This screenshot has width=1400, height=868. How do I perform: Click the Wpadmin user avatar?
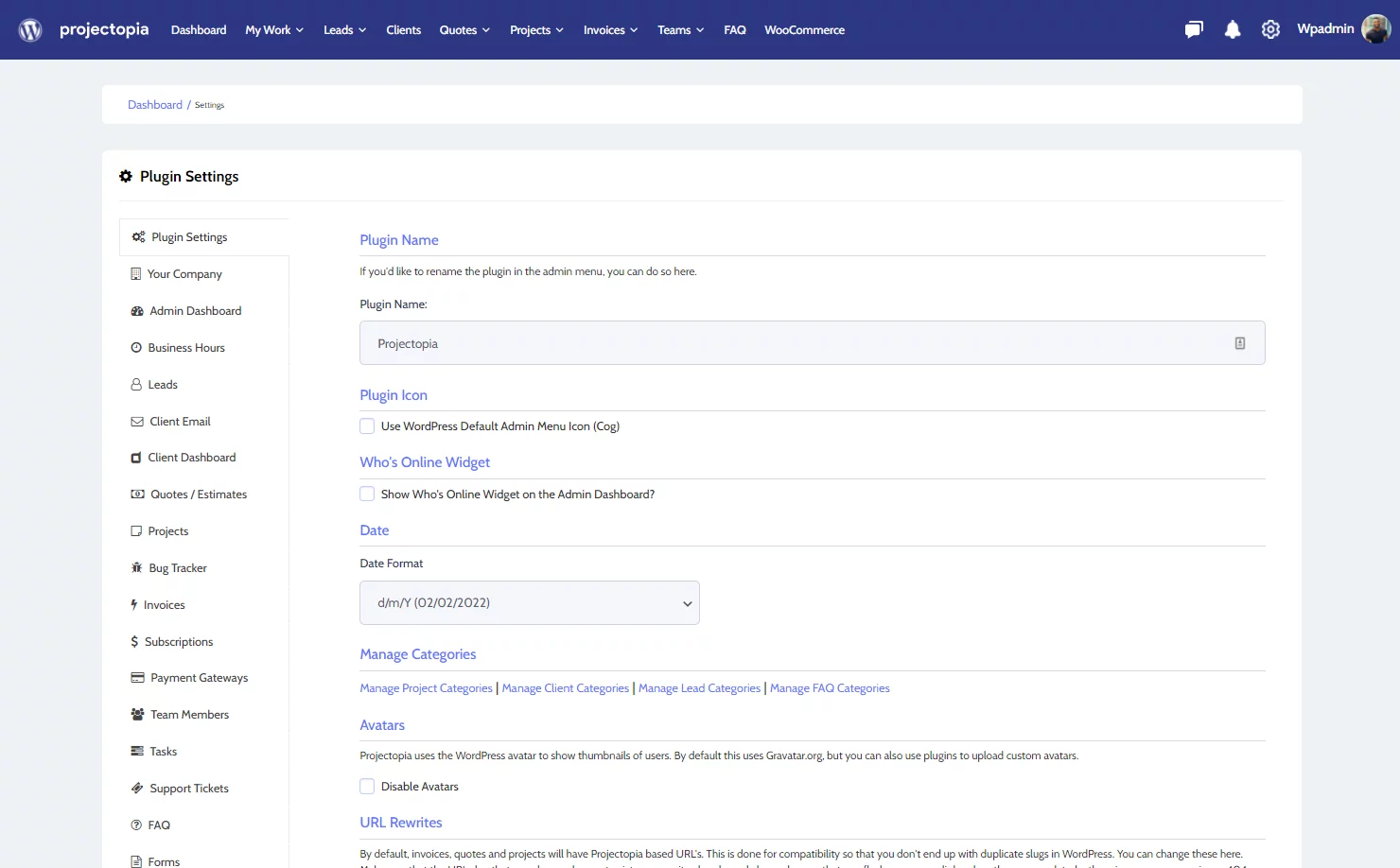1375,29
